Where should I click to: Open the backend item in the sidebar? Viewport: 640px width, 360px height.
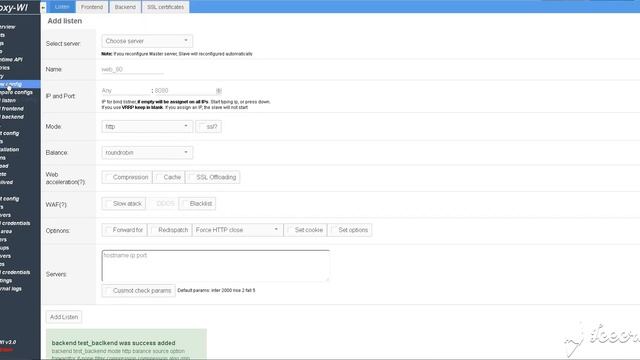click(x=12, y=117)
